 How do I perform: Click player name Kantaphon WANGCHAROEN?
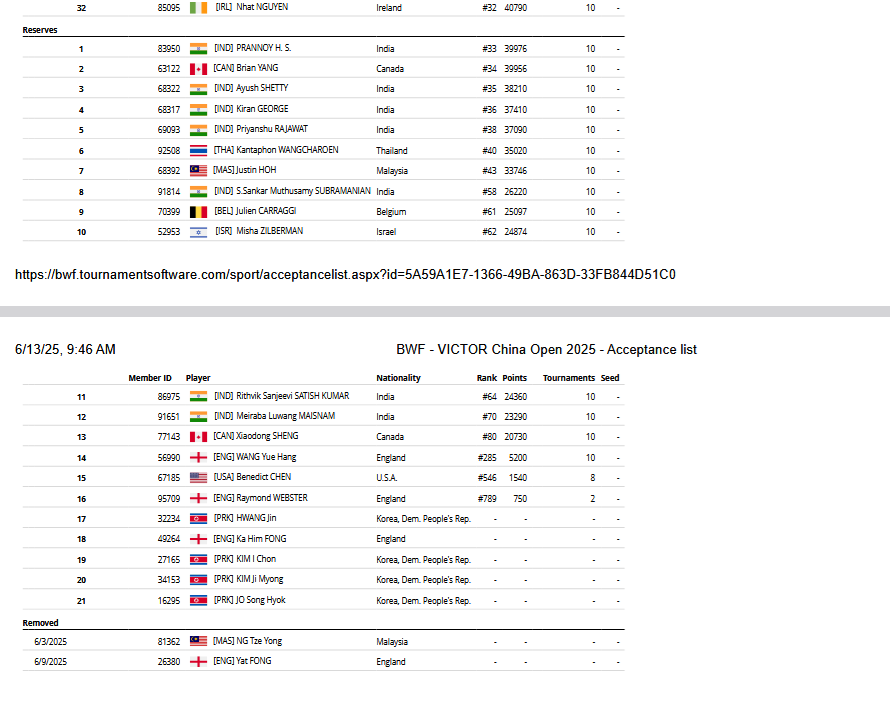click(x=287, y=150)
